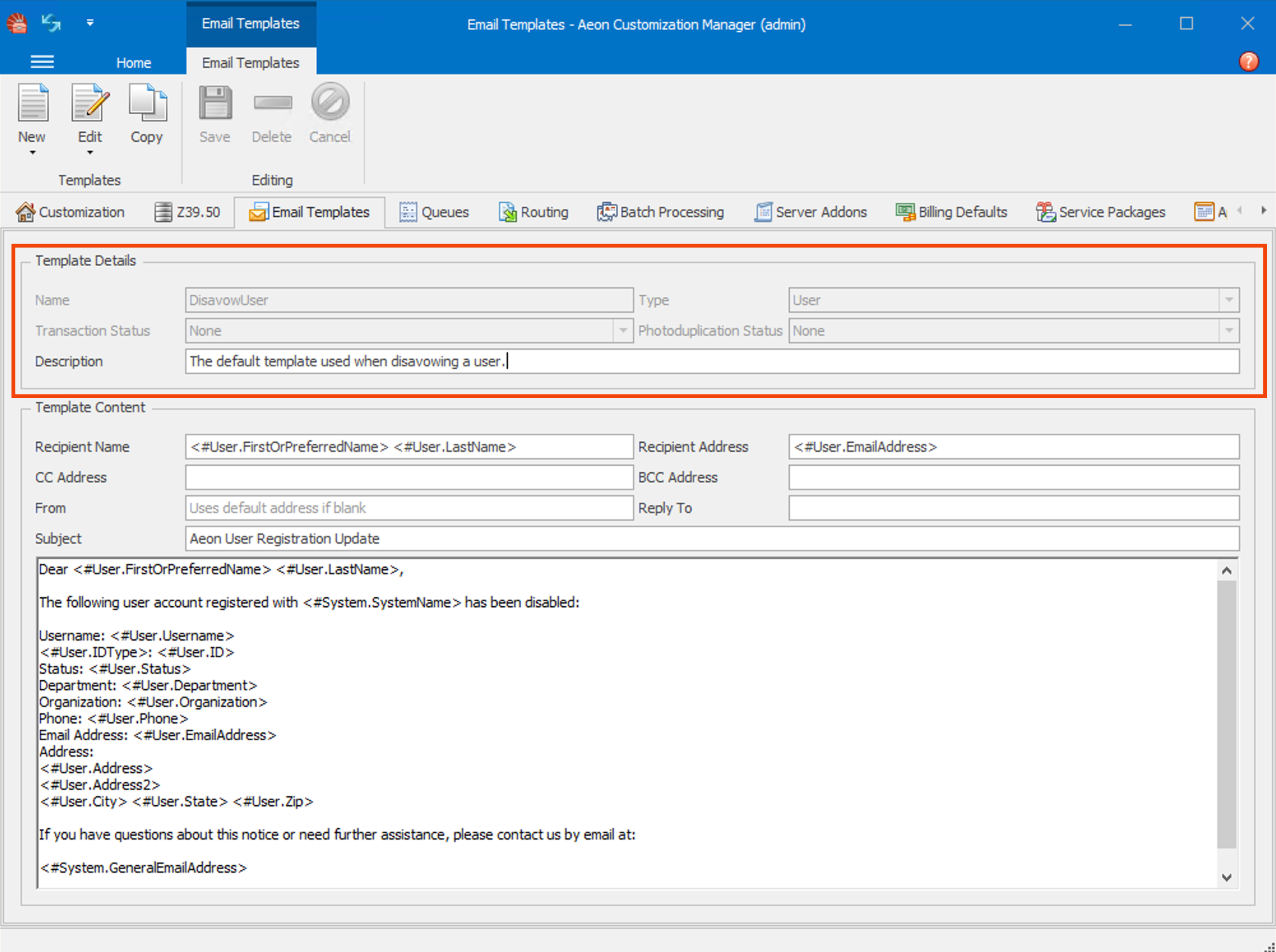
Task: Delete the current template
Action: (272, 115)
